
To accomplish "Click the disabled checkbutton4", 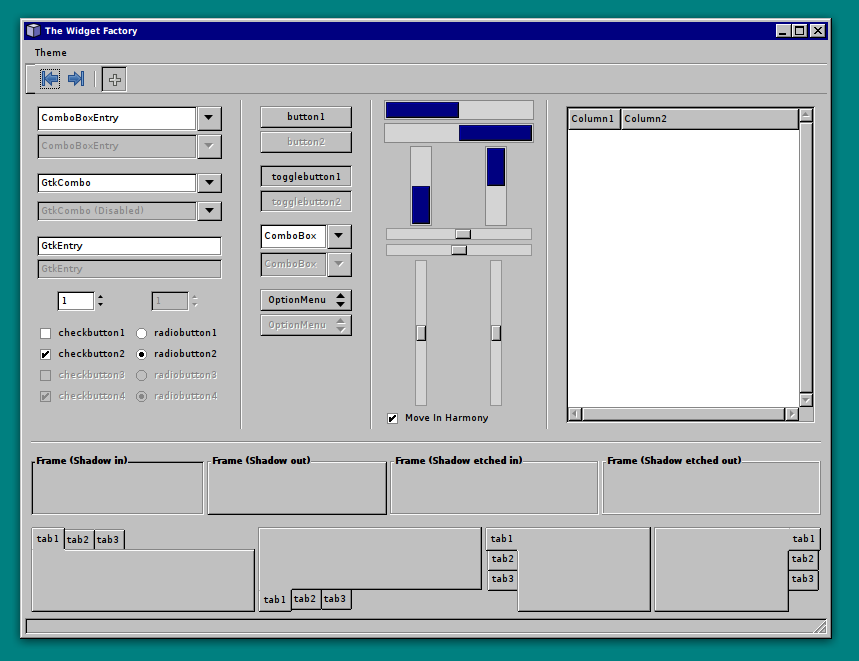I will tap(45, 396).
